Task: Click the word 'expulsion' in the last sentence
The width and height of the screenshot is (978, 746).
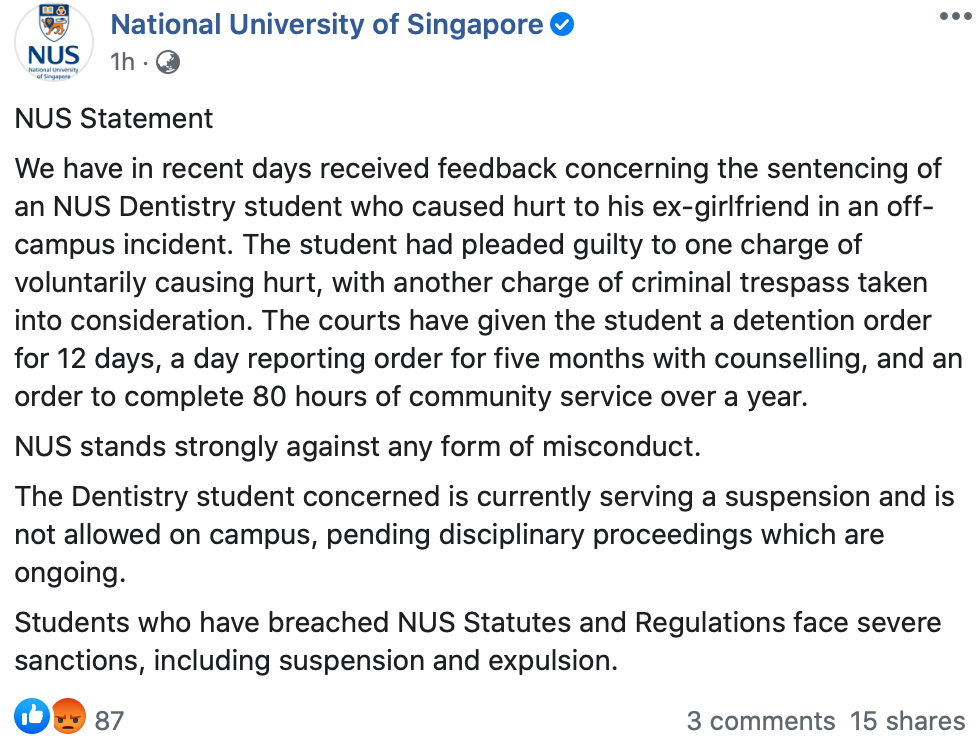Action: pos(553,661)
